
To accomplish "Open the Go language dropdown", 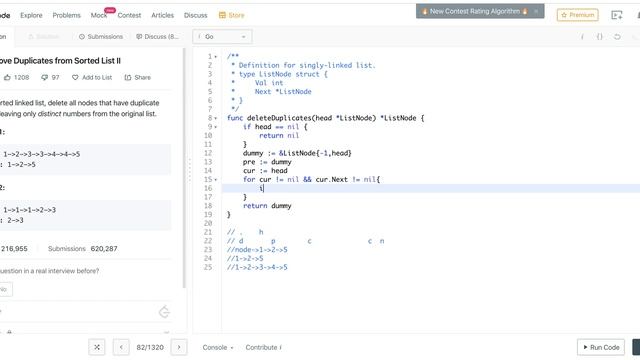I will 222,37.
